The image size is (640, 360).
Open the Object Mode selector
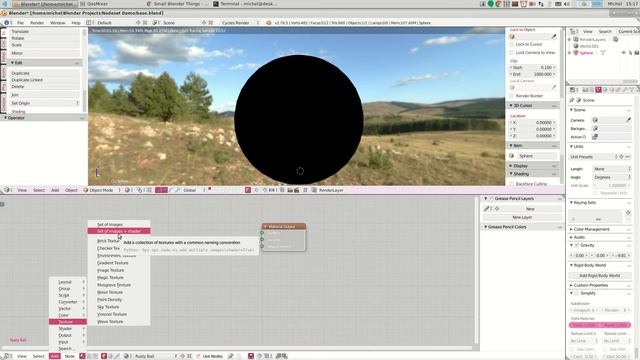pos(101,190)
